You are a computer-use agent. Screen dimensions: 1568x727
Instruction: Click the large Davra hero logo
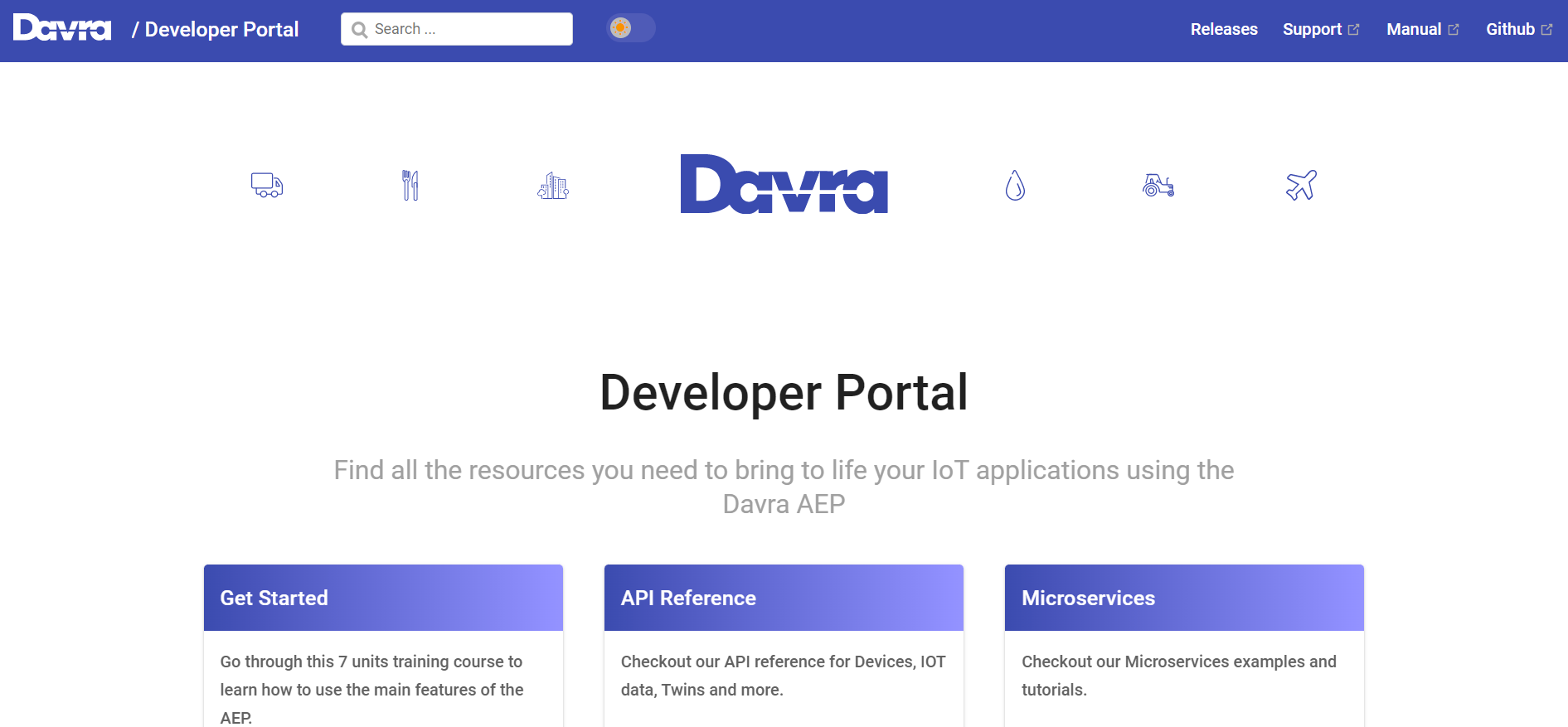(x=784, y=184)
